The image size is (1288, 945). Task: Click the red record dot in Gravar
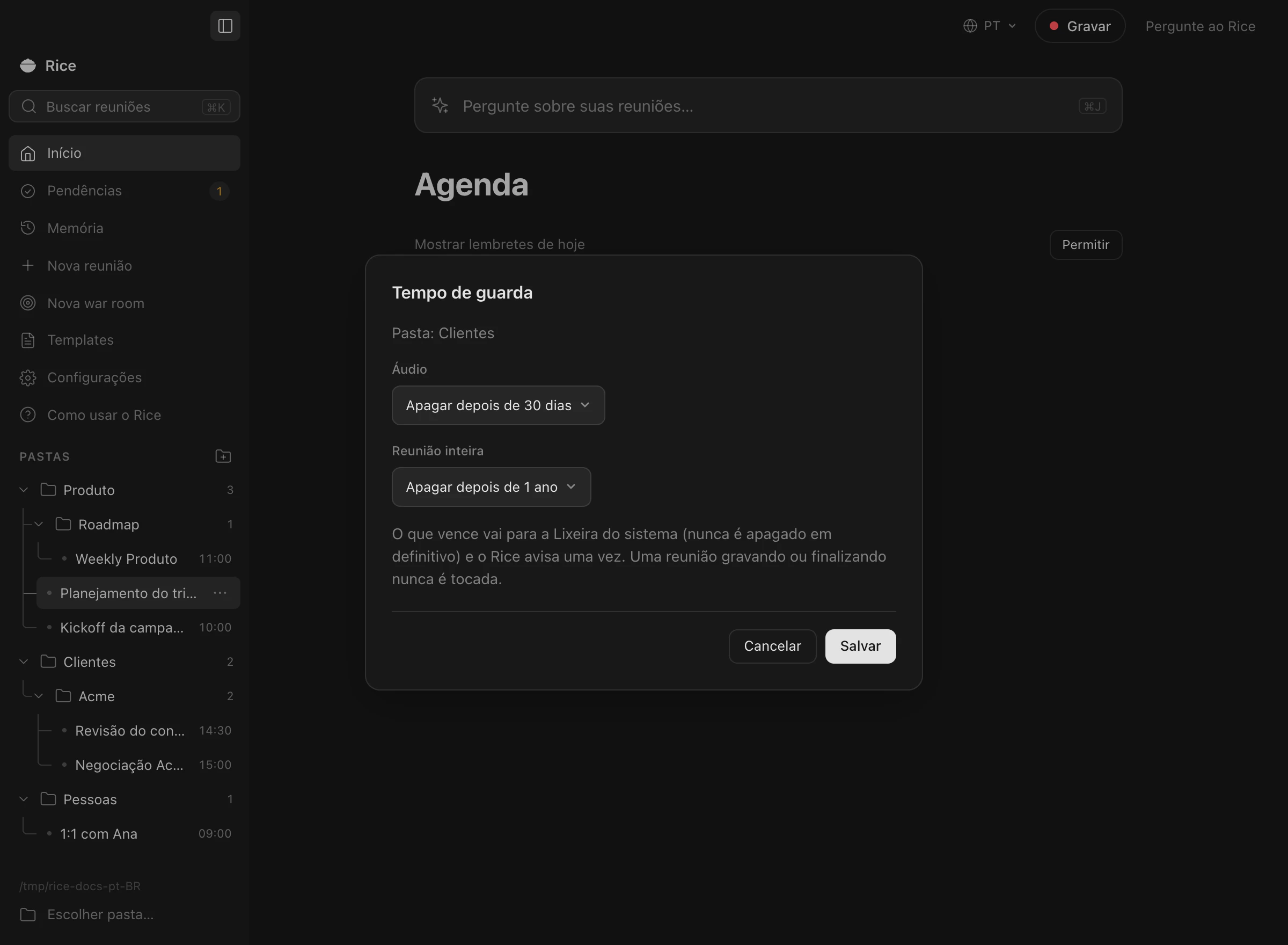pyautogui.click(x=1054, y=26)
